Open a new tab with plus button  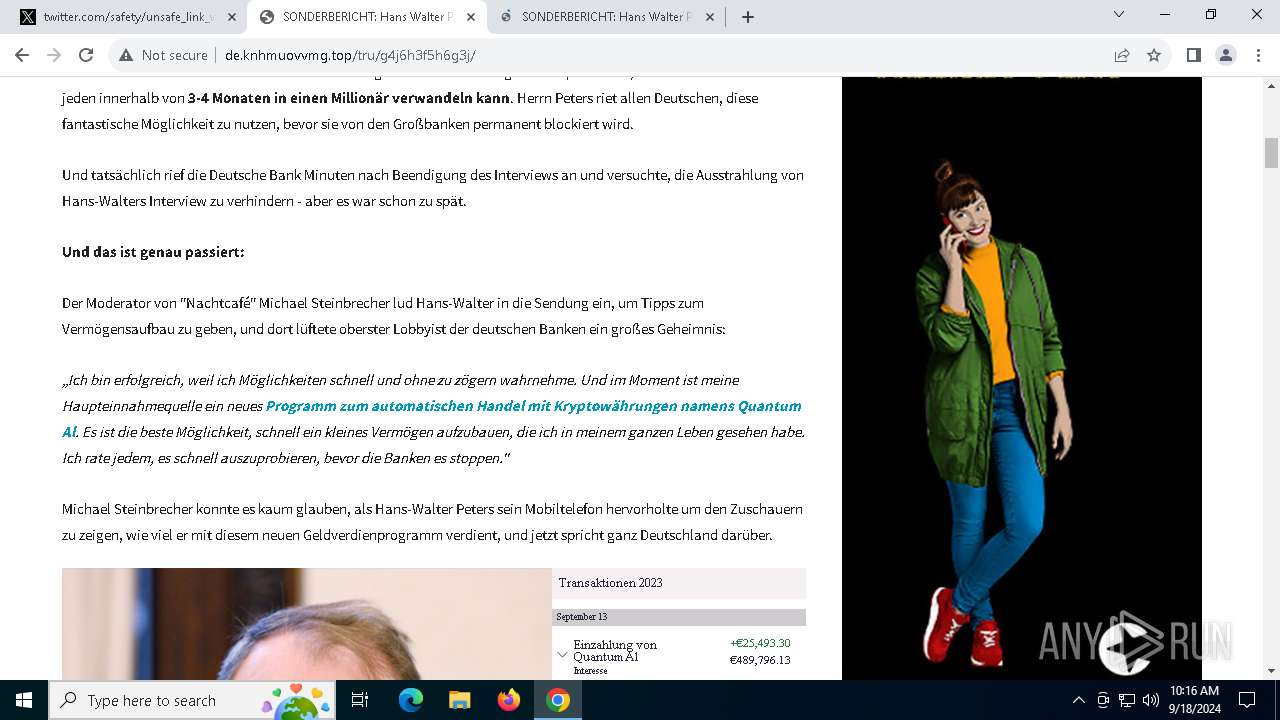tap(747, 17)
